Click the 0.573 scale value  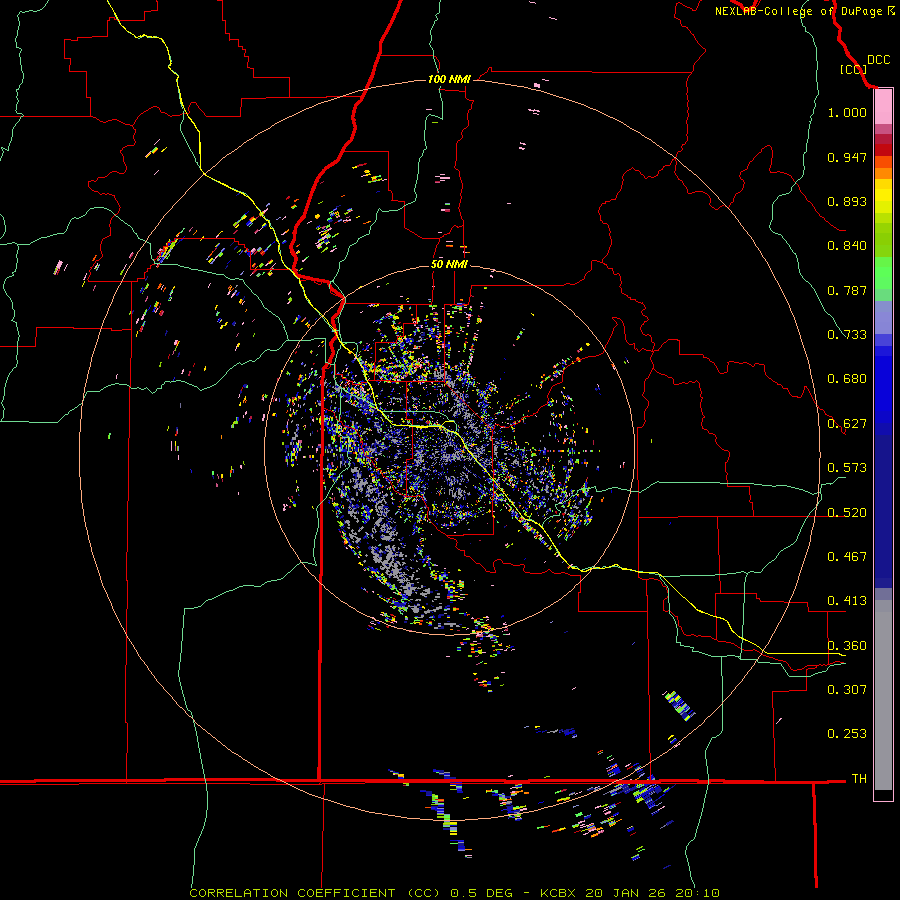tap(847, 468)
